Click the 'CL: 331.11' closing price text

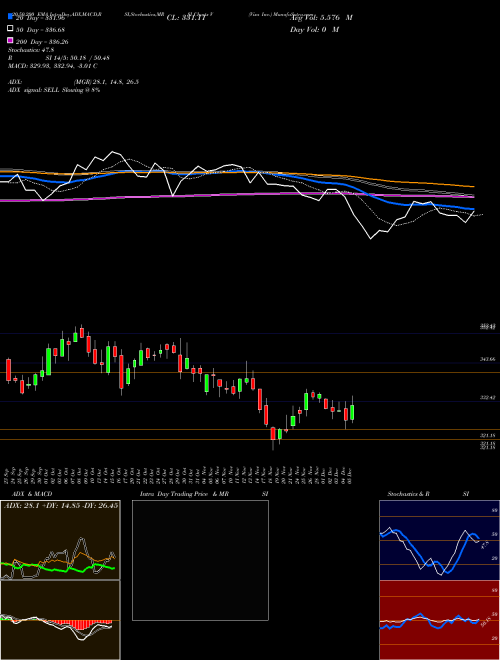tap(187, 18)
